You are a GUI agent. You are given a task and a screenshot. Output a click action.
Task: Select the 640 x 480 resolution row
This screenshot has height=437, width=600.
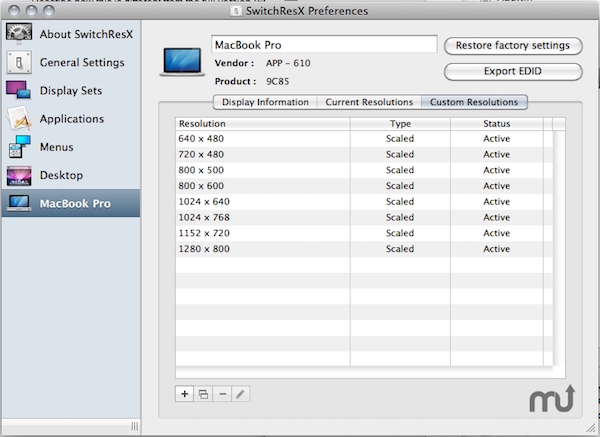[x=364, y=139]
